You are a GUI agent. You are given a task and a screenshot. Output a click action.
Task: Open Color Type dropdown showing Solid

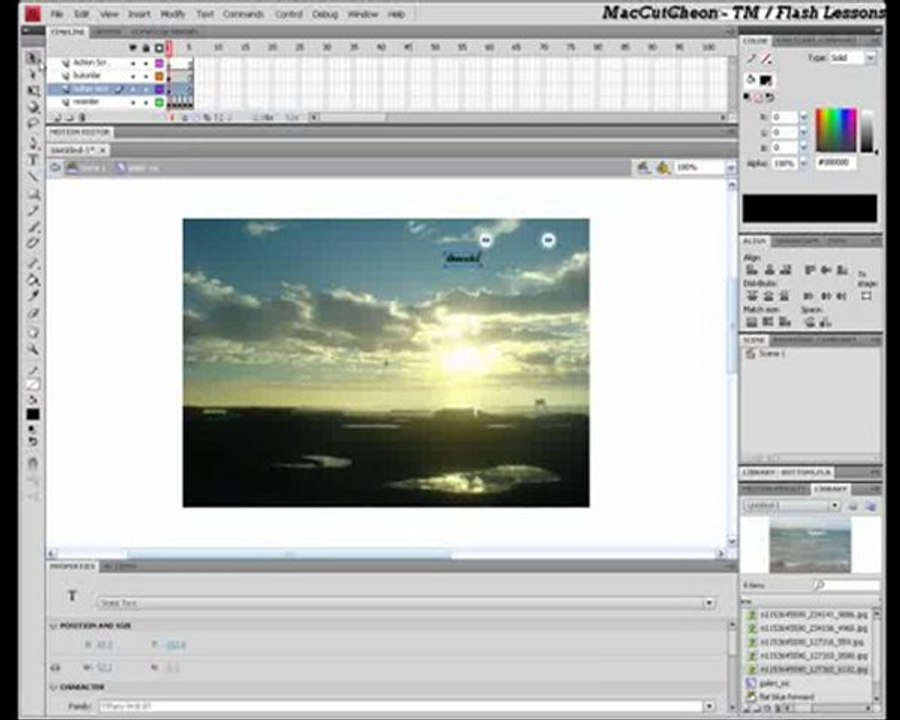tap(852, 57)
